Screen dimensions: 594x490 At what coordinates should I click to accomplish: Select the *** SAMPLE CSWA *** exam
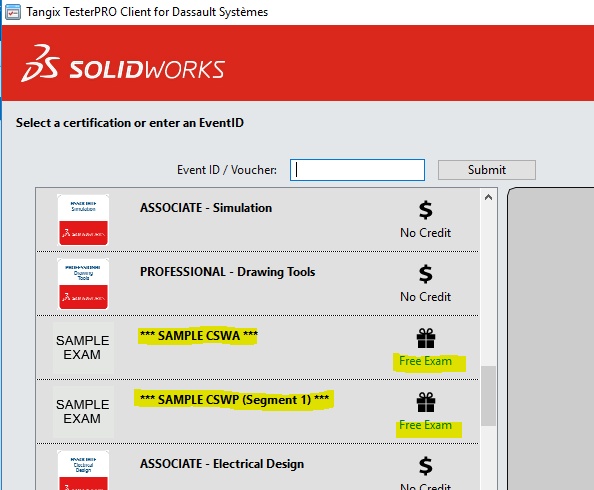pyautogui.click(x=199, y=336)
